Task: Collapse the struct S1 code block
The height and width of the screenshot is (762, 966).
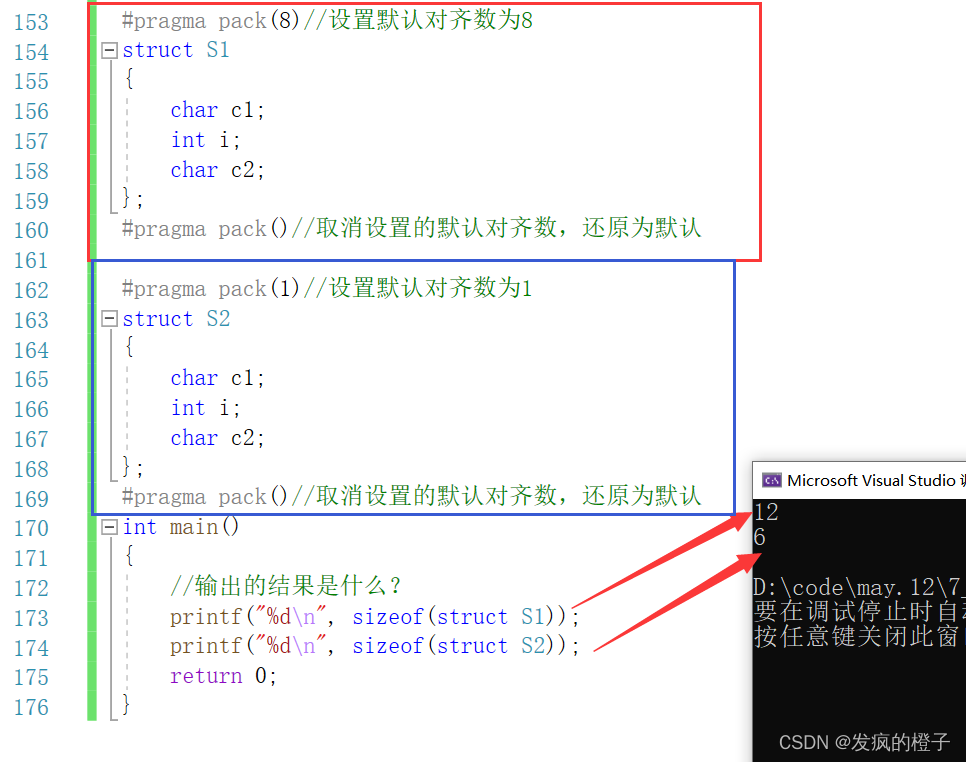Action: tap(110, 51)
